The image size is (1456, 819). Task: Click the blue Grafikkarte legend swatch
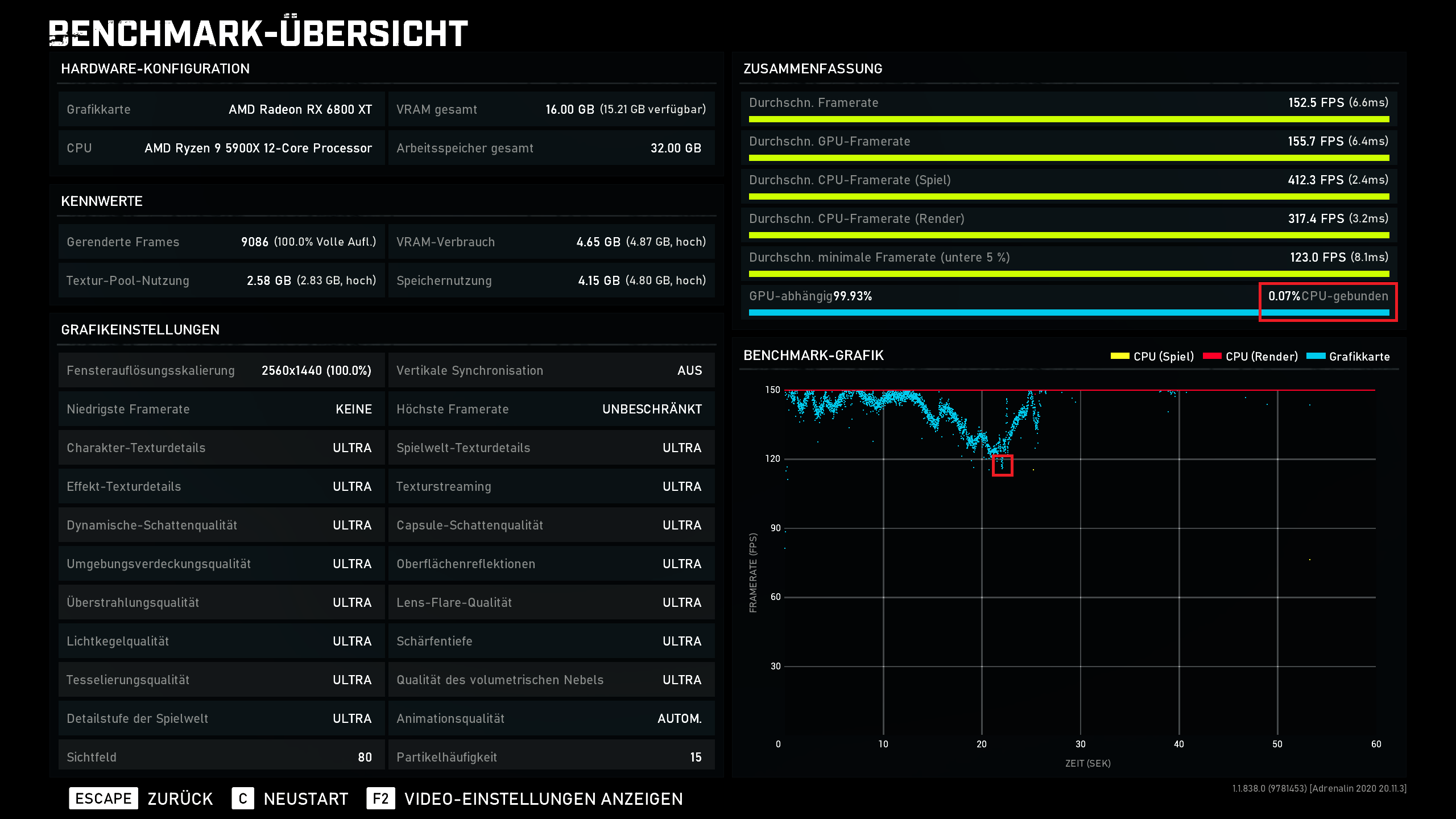(x=1316, y=357)
